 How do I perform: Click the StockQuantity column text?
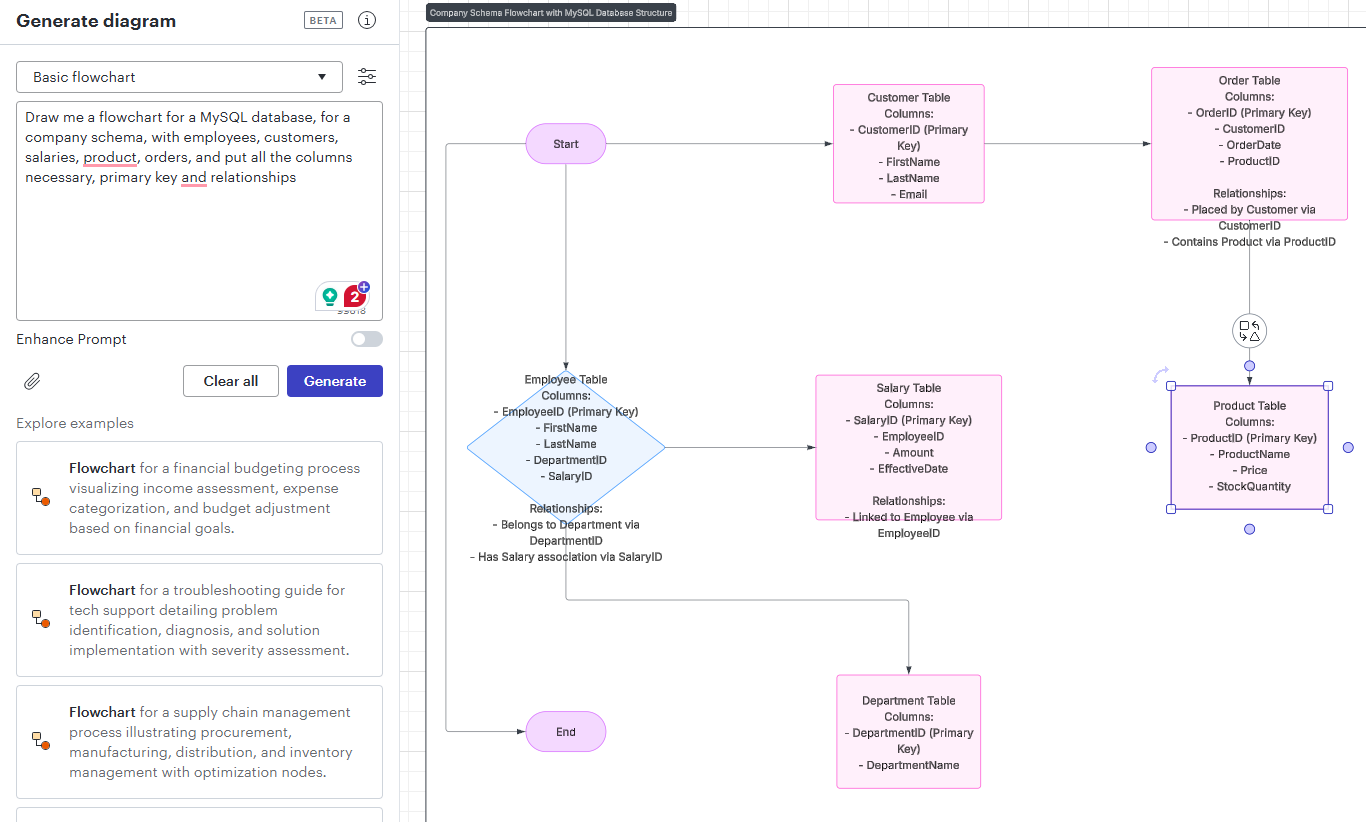coord(1249,487)
